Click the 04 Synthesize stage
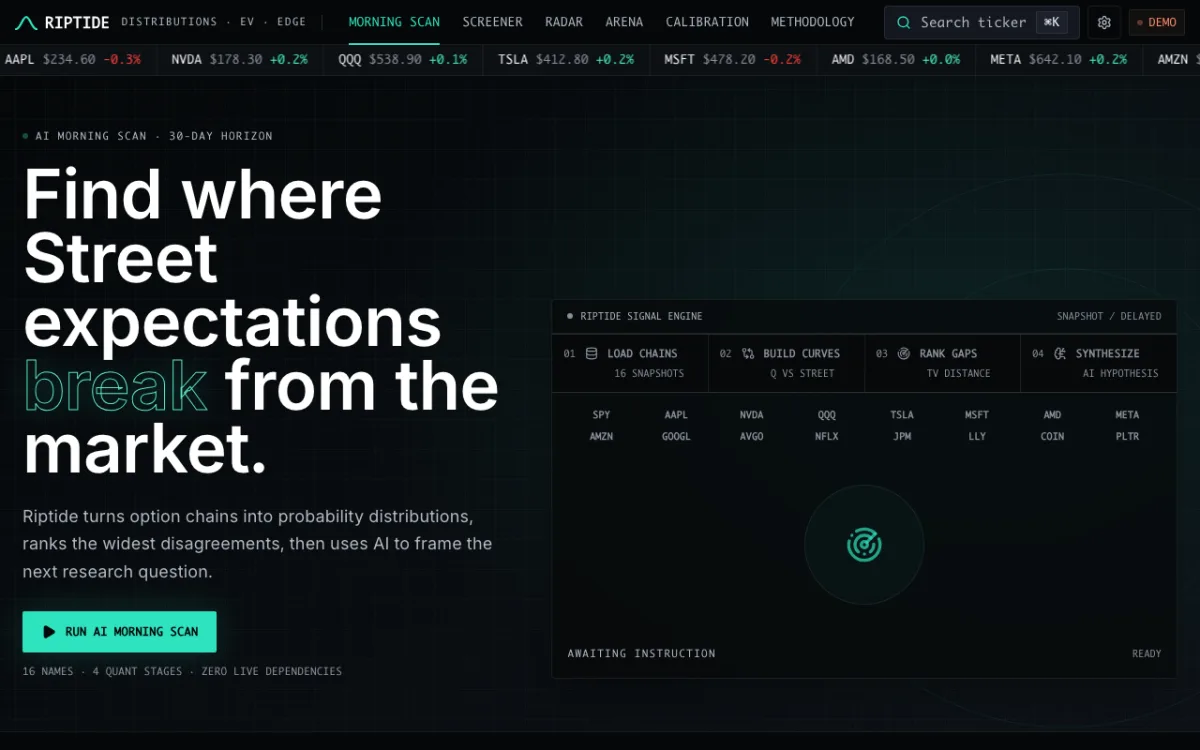This screenshot has width=1200, height=750. pyautogui.click(x=1098, y=363)
